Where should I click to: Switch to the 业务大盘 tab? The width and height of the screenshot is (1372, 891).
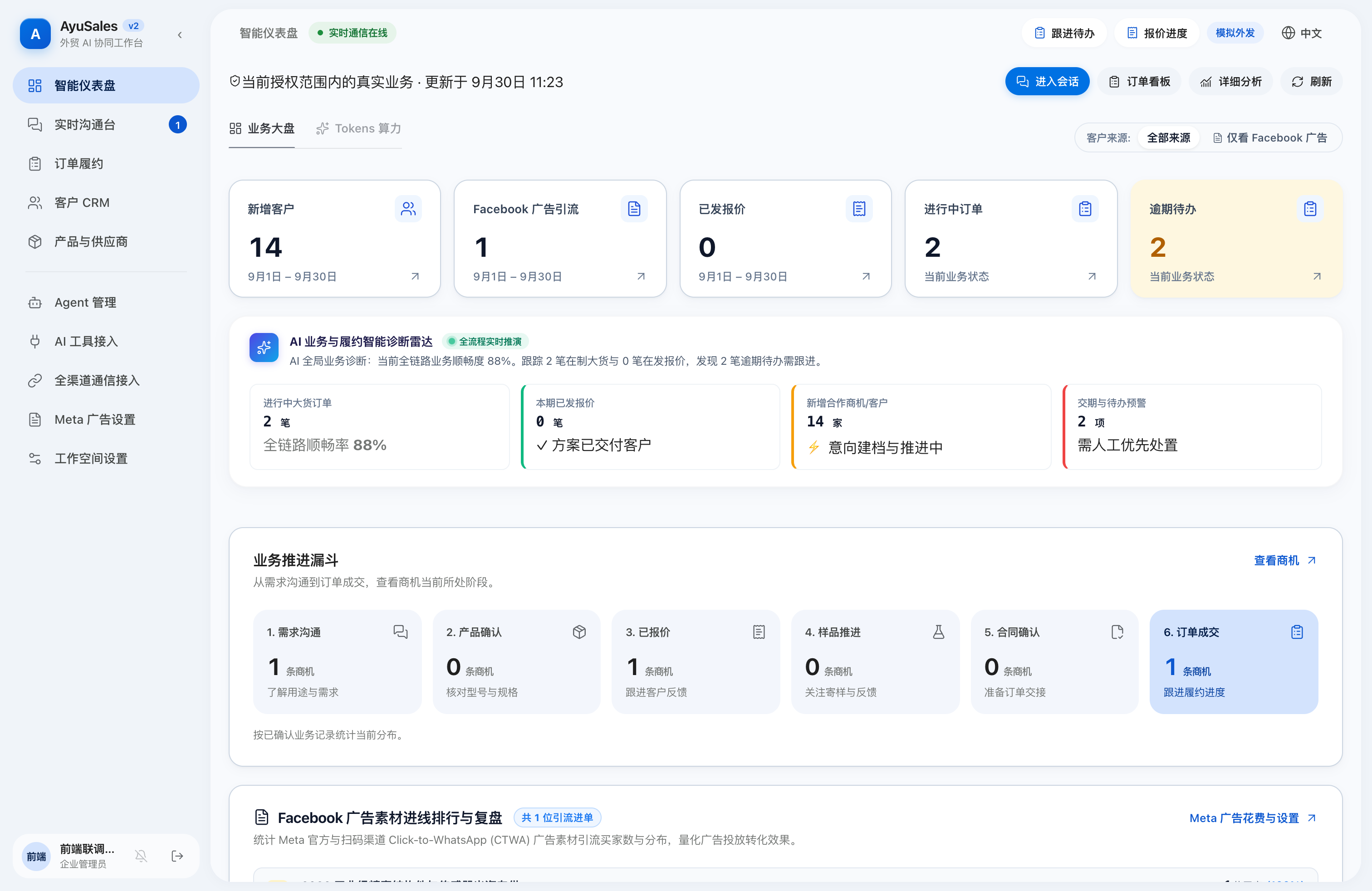(x=262, y=128)
